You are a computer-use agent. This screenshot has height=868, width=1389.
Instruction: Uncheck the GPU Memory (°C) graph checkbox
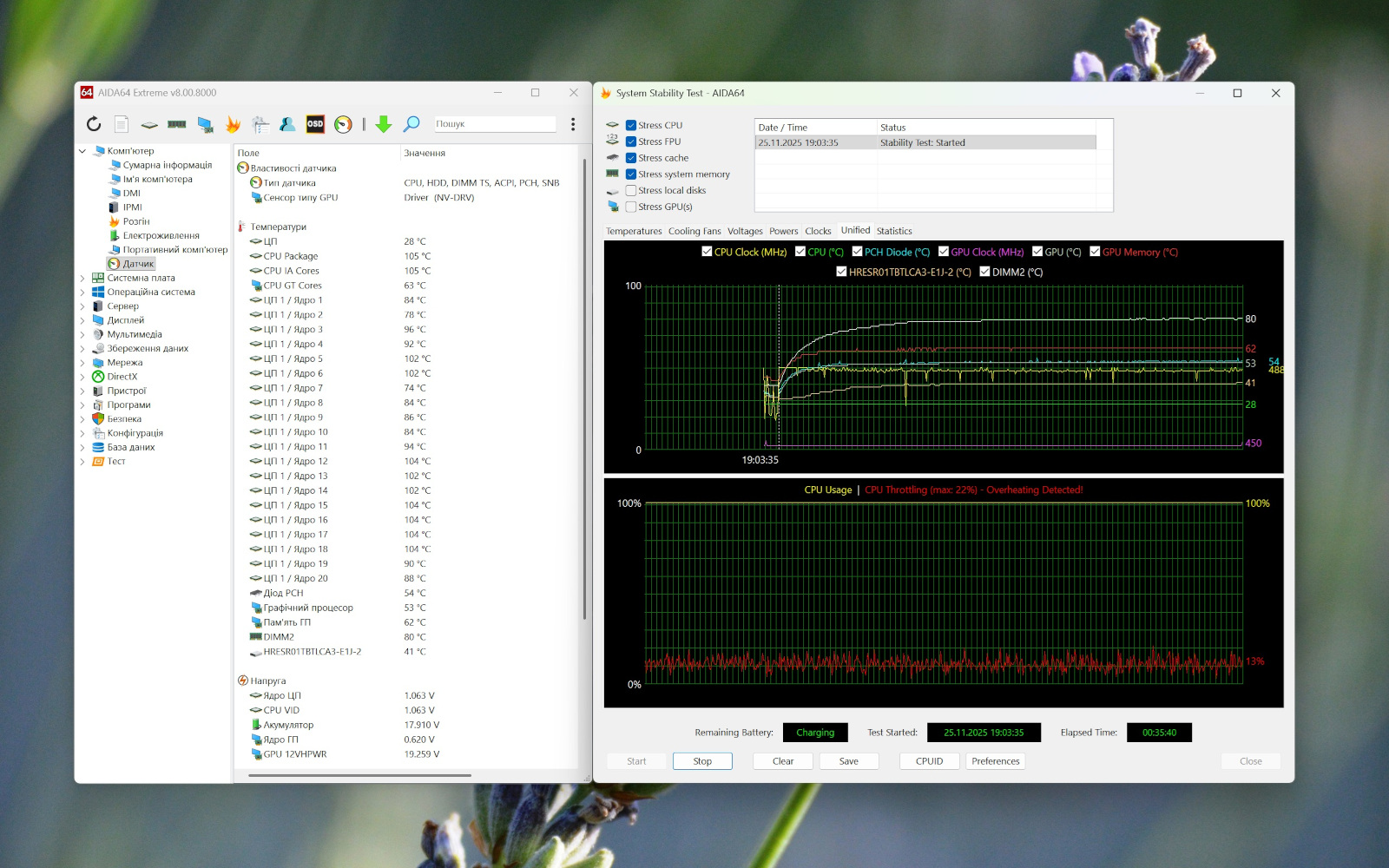coord(1095,252)
